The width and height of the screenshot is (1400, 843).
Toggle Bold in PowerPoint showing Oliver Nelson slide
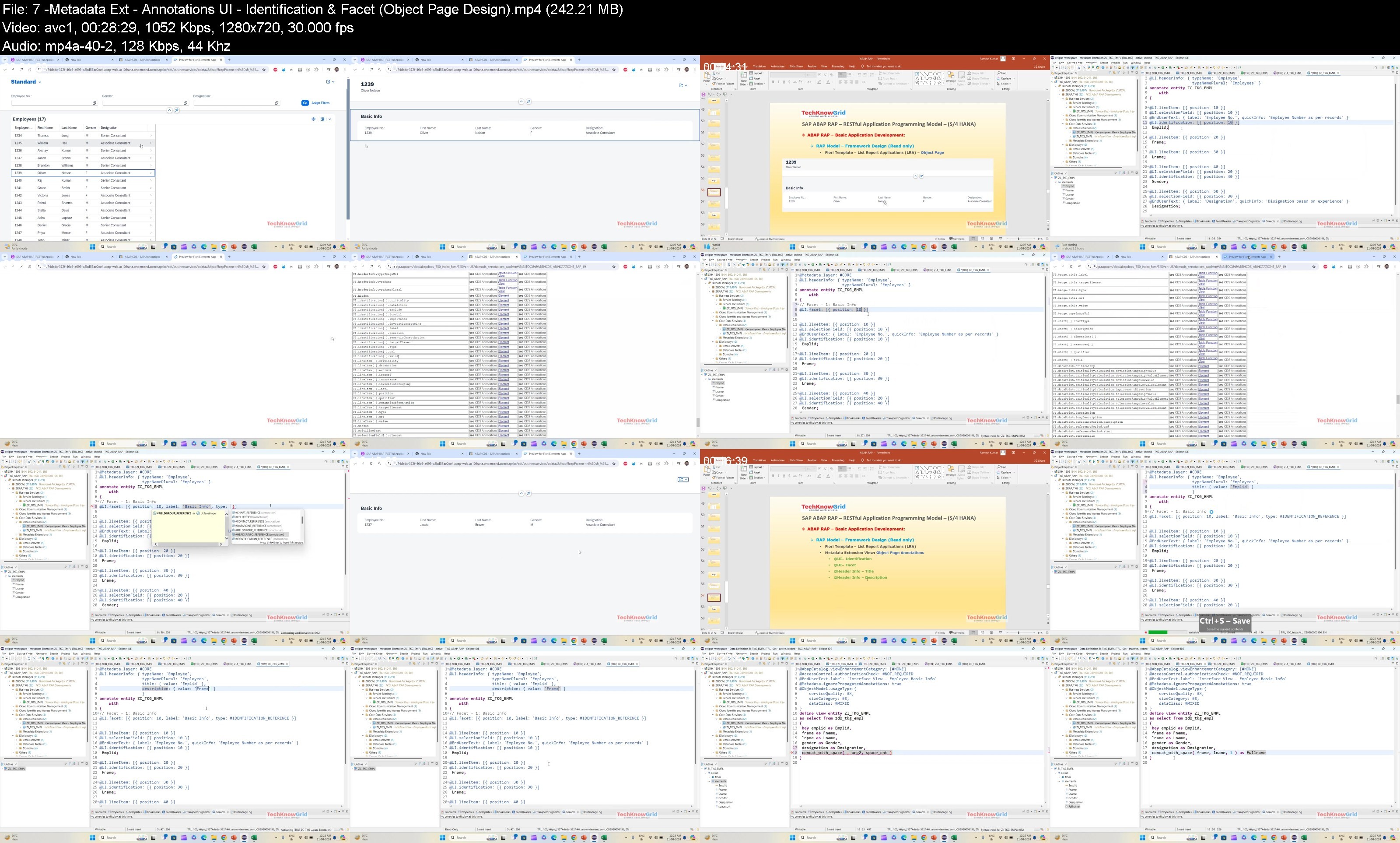(x=773, y=82)
